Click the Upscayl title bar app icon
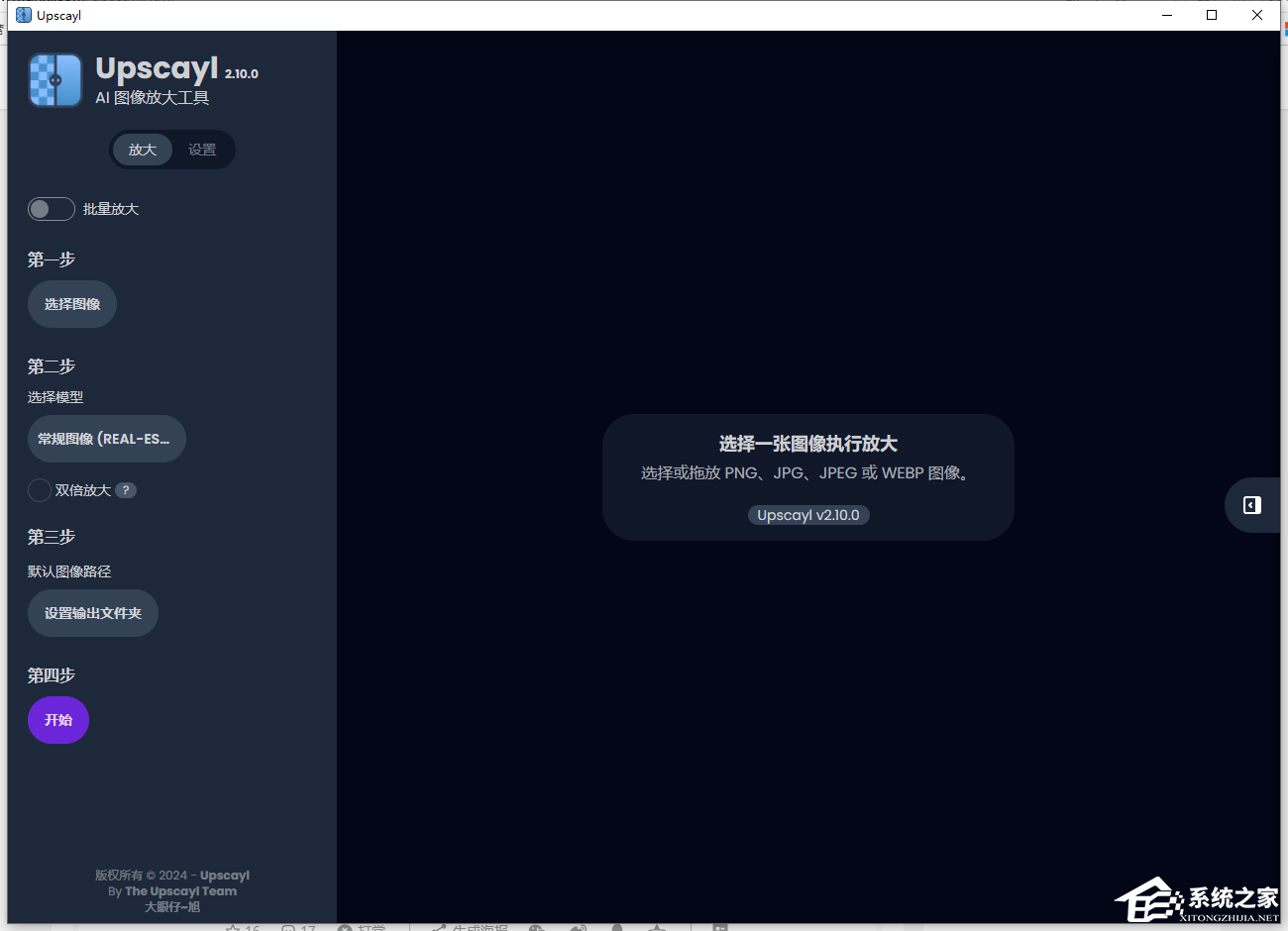1288x931 pixels. [24, 15]
